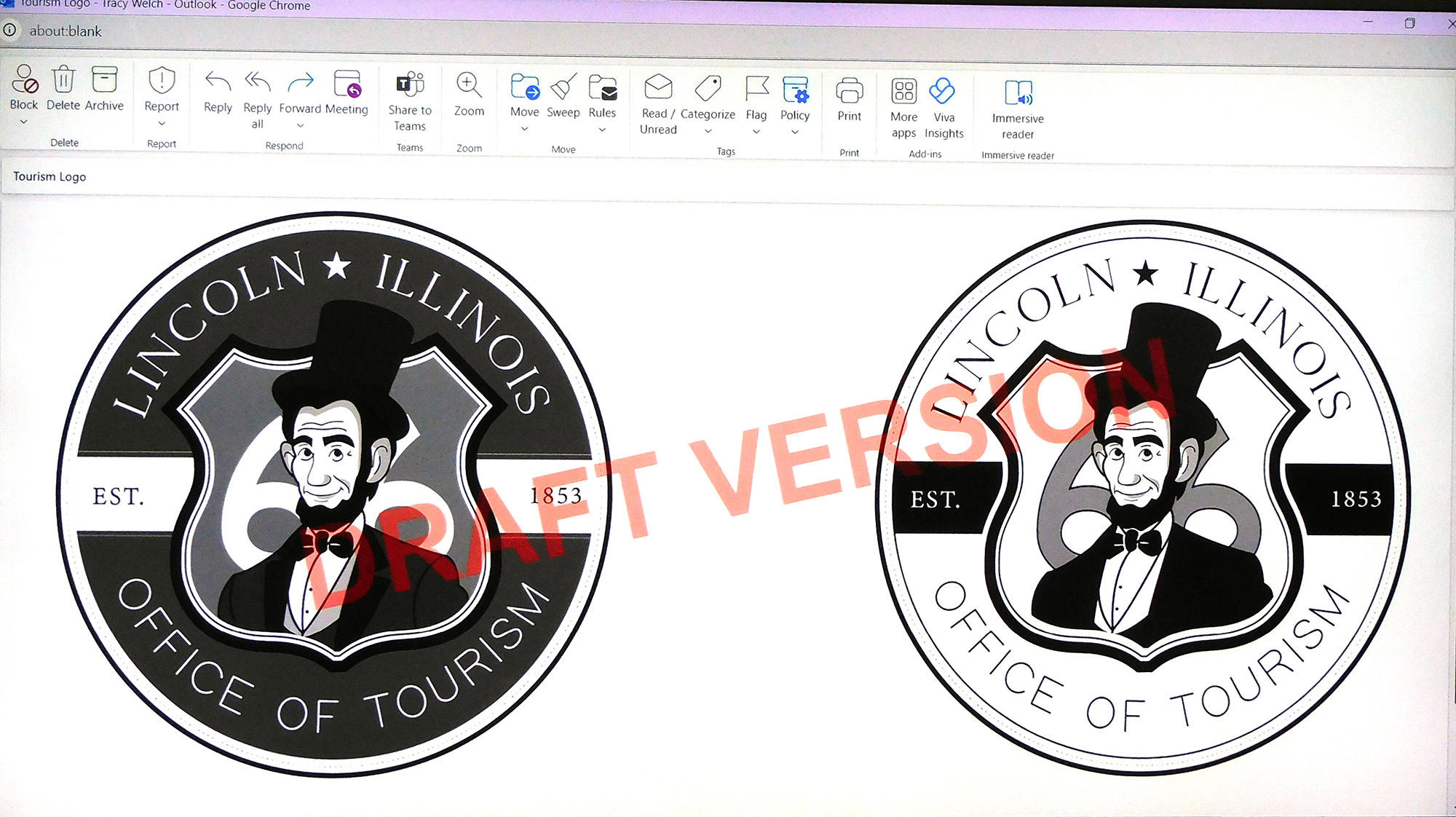Viewport: 1456px width, 817px height.
Task: Open the Report dropdown chevron
Action: tap(162, 124)
